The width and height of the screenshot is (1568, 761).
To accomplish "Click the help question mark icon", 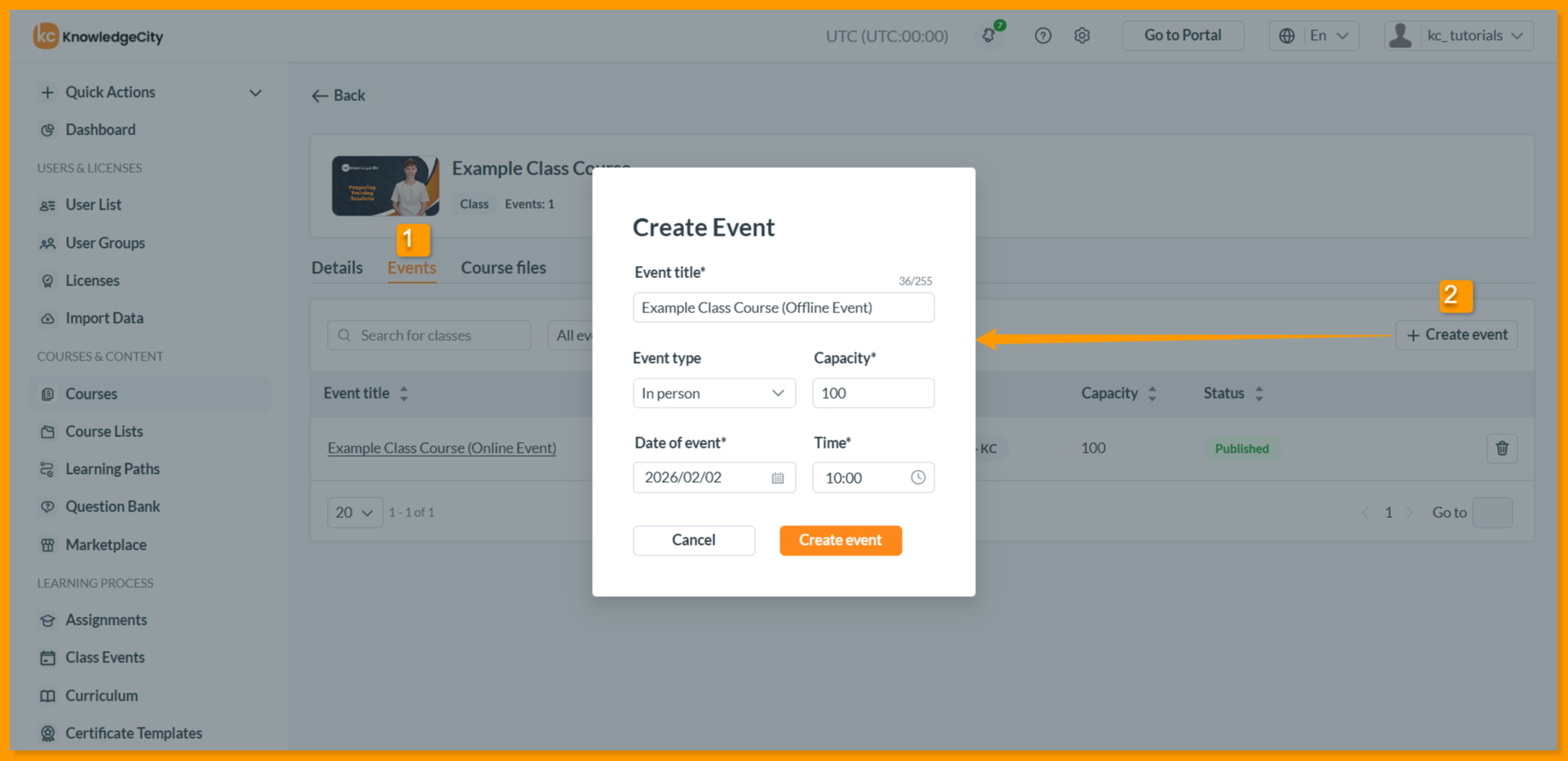I will pos(1043,35).
